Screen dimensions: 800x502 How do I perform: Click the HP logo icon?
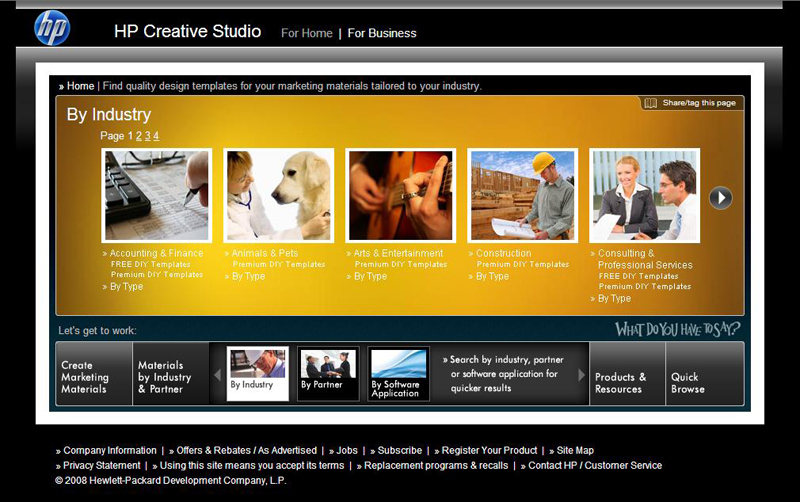52,28
